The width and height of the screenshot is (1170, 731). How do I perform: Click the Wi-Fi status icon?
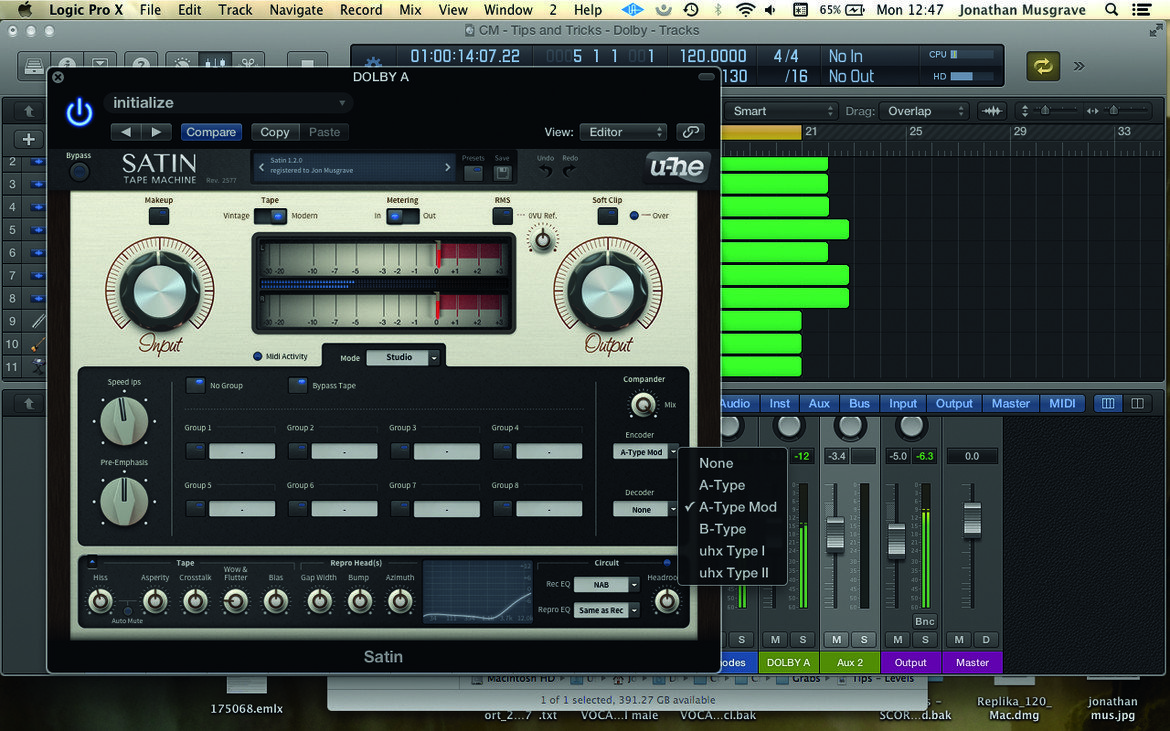745,10
